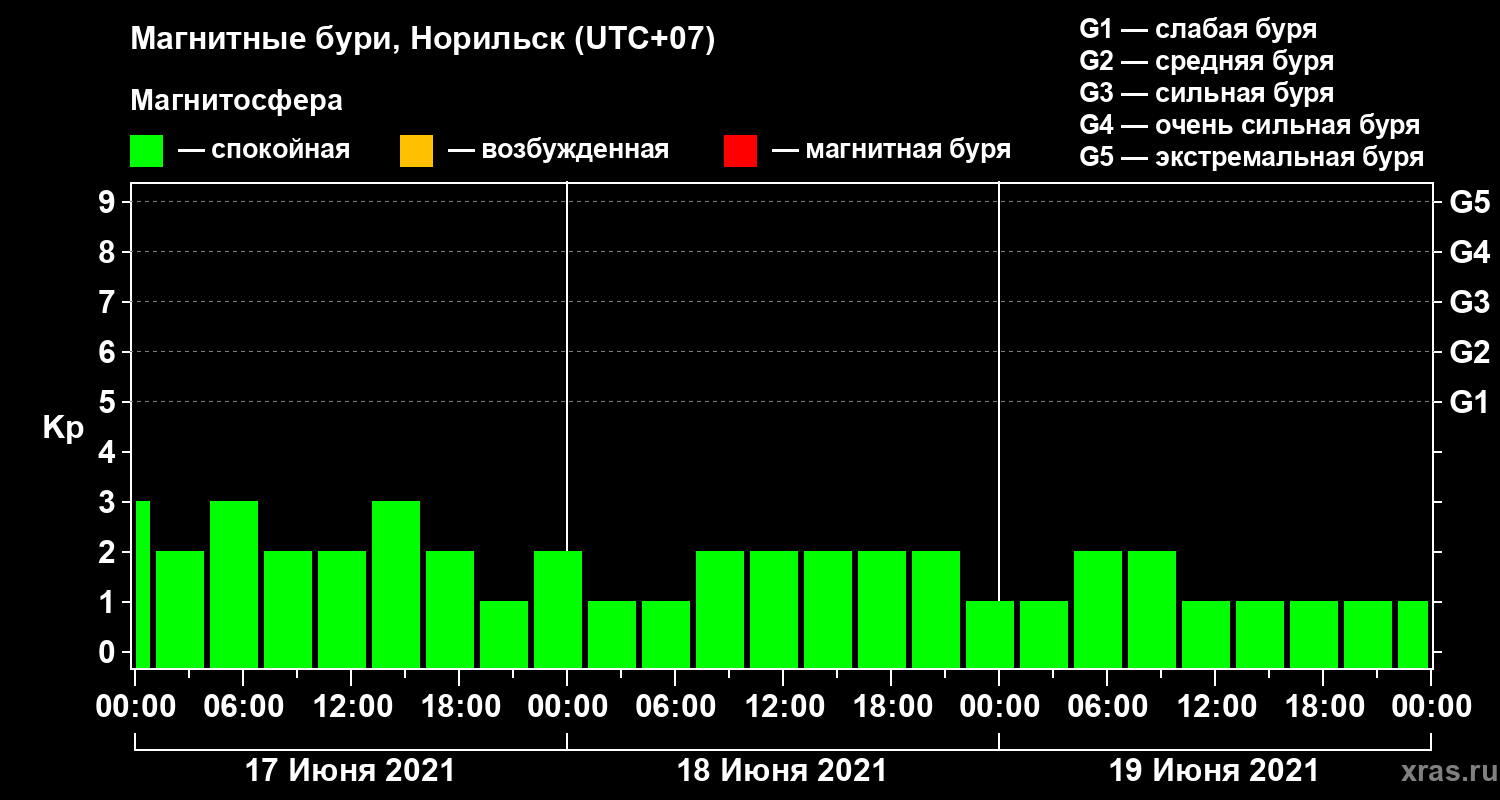Click the '— возбужденная' legend label
This screenshot has height=800, width=1500.
558,150
